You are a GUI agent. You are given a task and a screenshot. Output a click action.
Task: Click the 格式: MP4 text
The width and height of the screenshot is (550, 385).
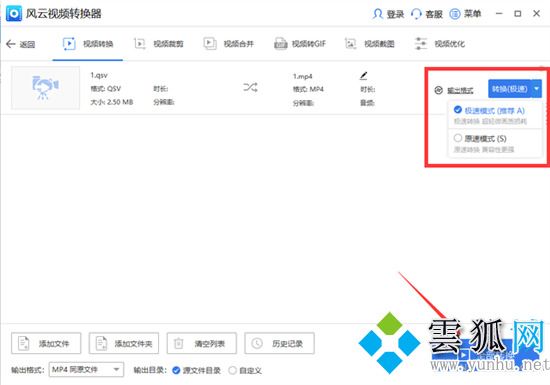(x=308, y=89)
